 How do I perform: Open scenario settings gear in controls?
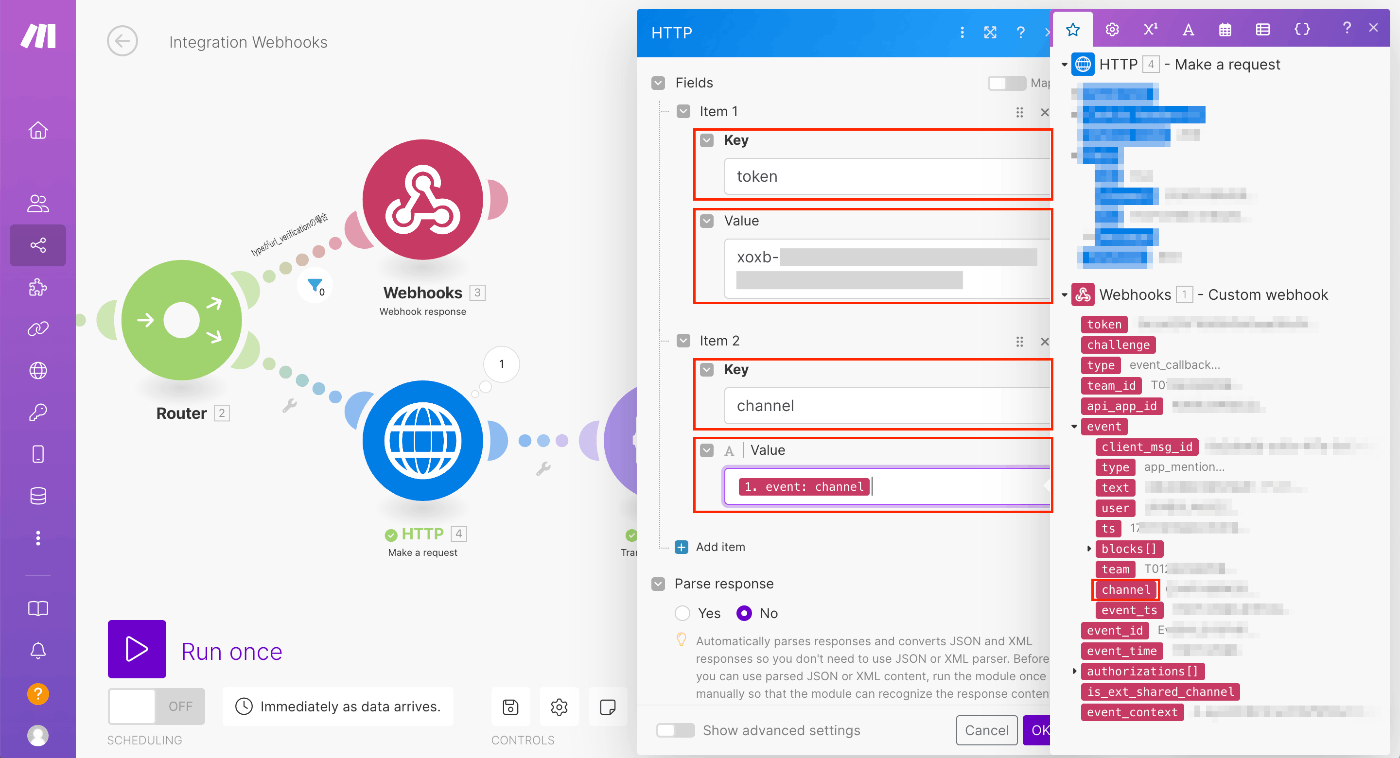click(559, 707)
